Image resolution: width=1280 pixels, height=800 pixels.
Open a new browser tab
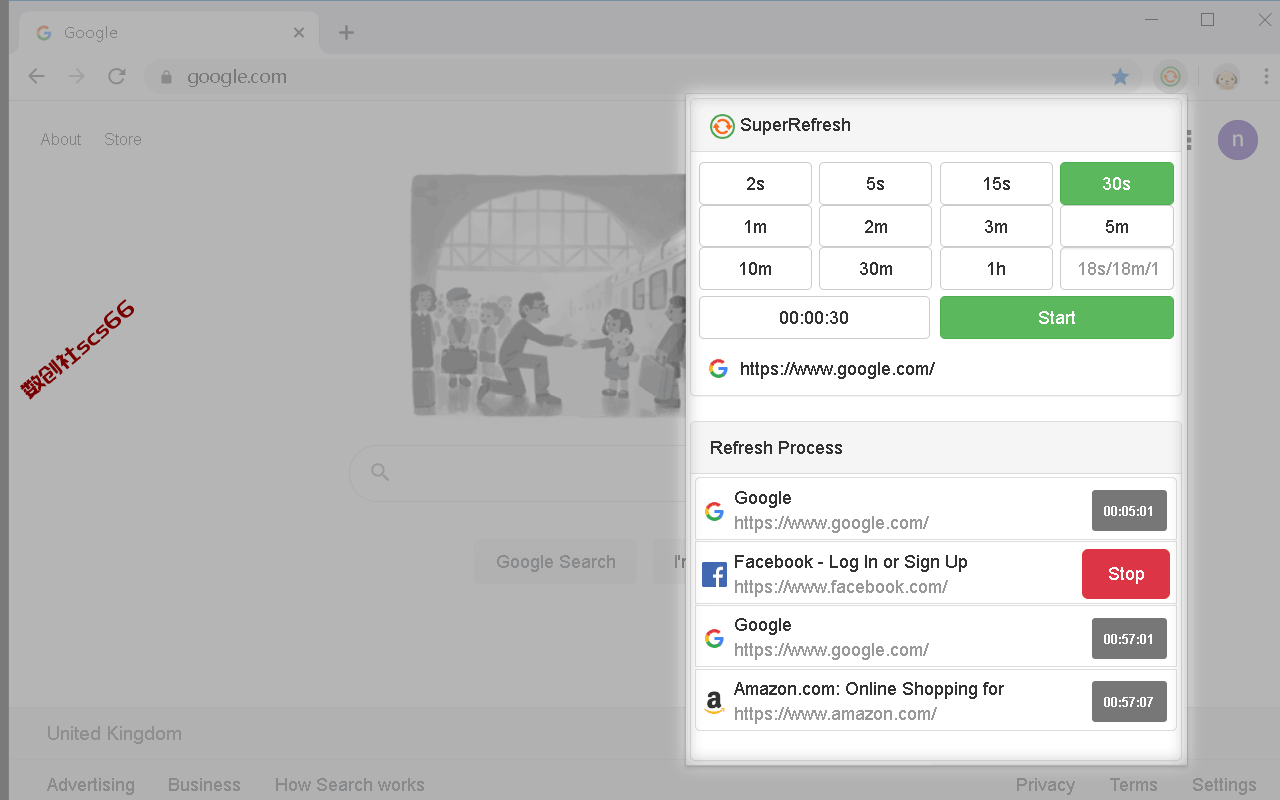click(x=346, y=33)
